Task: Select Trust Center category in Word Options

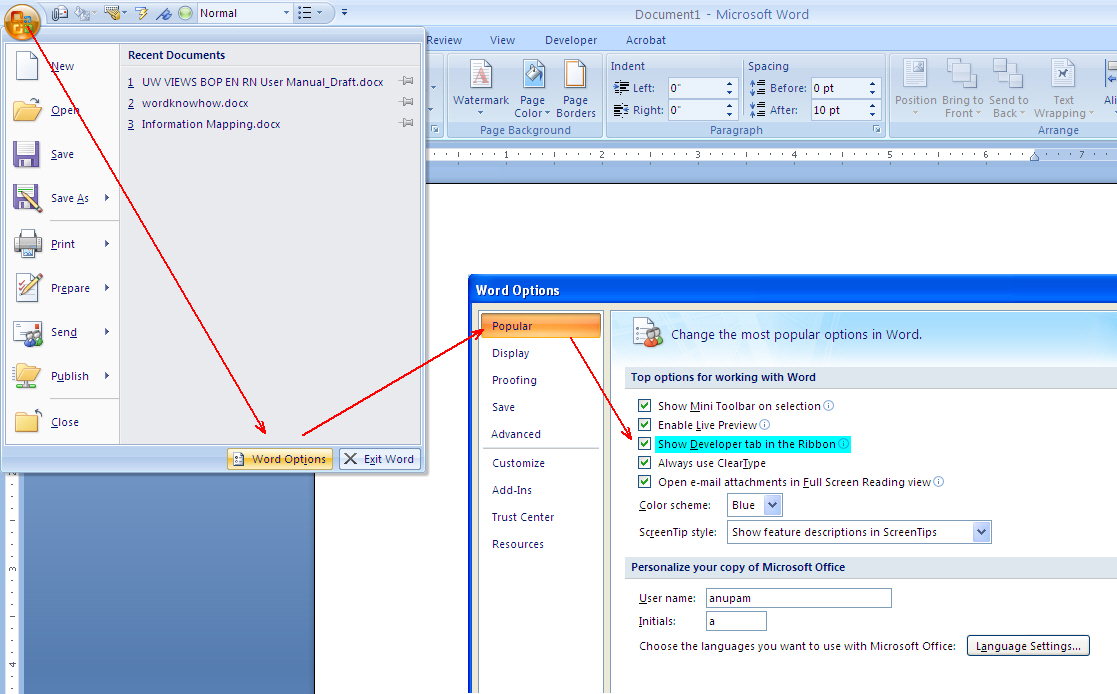Action: (541, 517)
